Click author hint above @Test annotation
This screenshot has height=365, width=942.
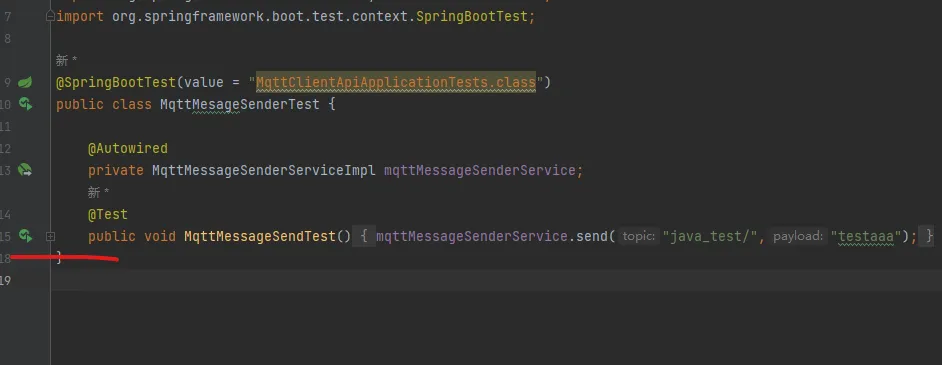point(99,192)
